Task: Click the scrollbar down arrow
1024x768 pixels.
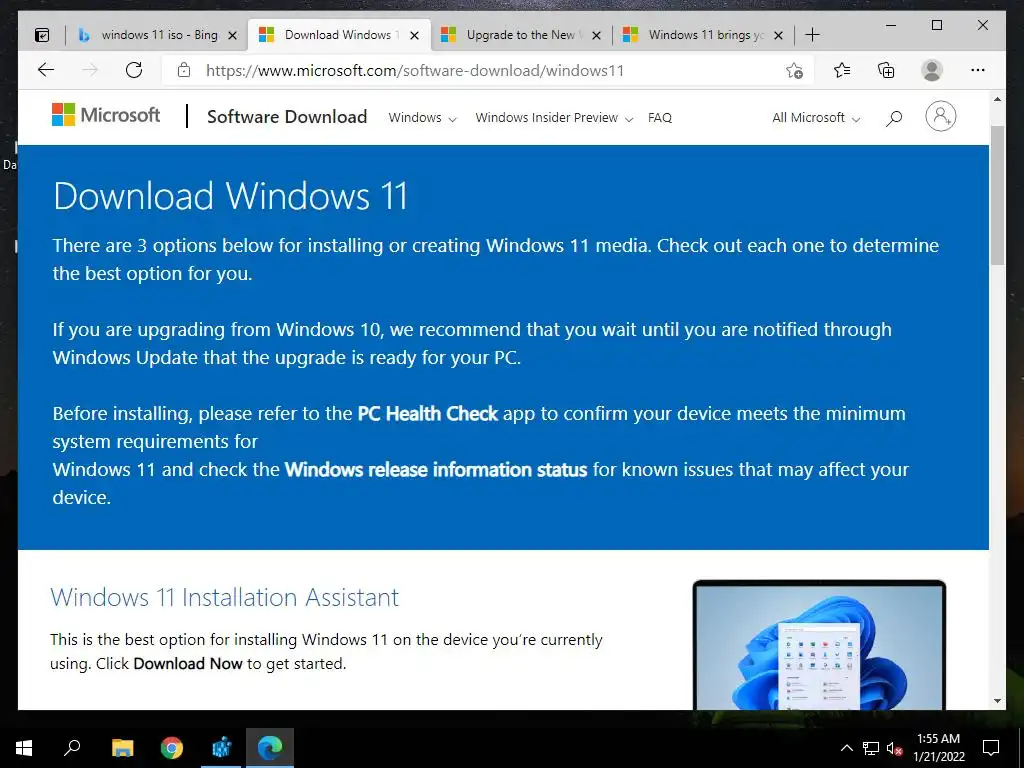Action: pyautogui.click(x=997, y=701)
